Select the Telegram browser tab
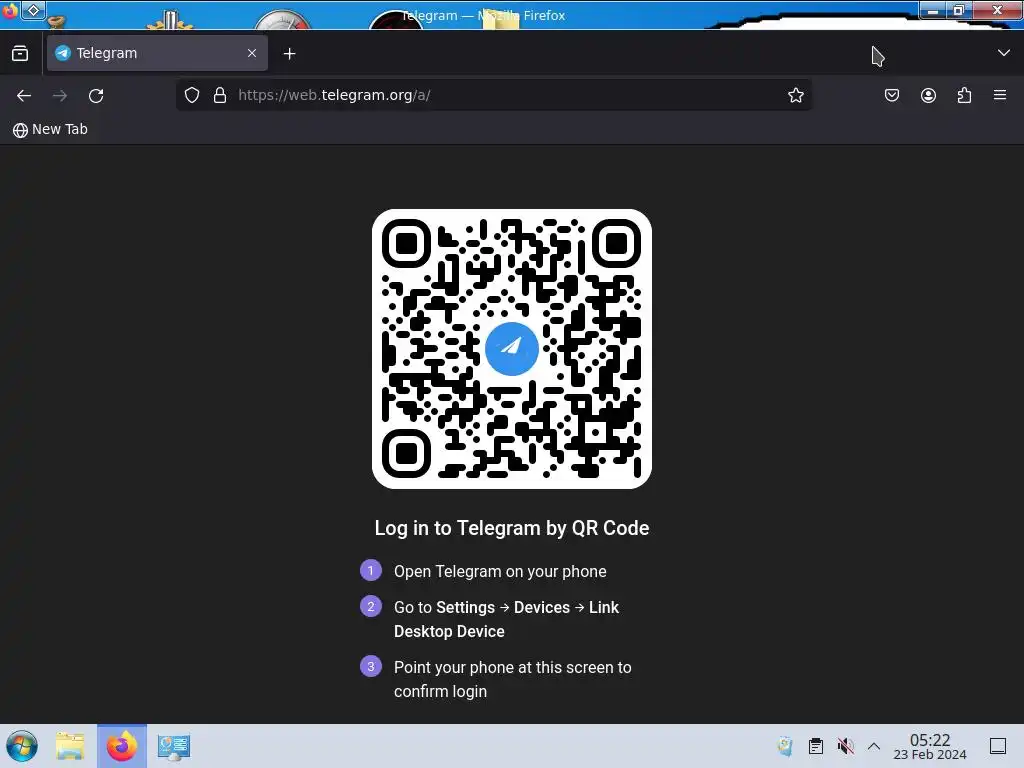This screenshot has height=768, width=1024. [157, 53]
